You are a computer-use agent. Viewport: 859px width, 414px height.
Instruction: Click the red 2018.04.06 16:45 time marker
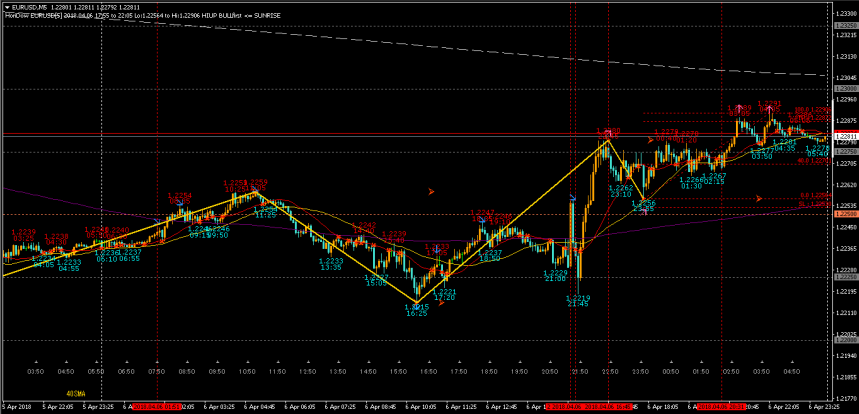[x=609, y=407]
